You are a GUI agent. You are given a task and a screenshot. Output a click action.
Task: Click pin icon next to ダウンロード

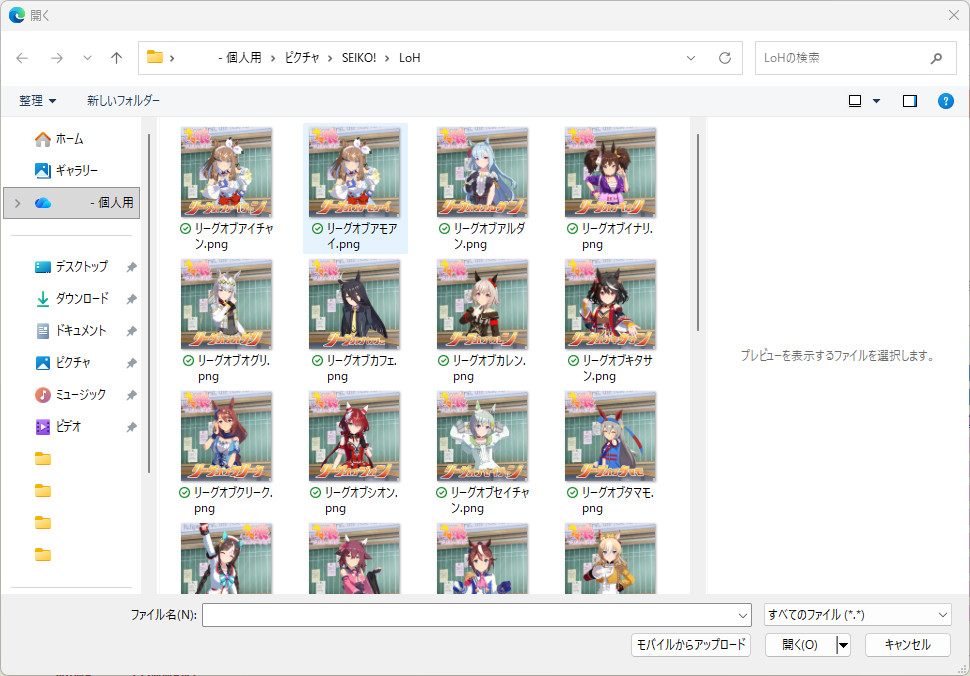[131, 299]
